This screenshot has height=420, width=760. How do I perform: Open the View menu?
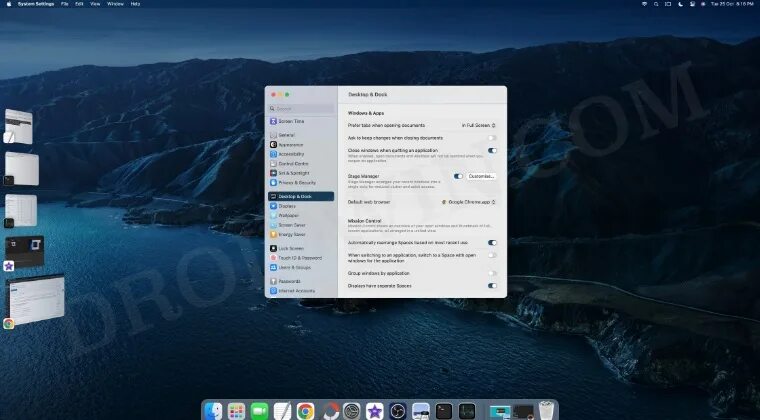[x=95, y=4]
